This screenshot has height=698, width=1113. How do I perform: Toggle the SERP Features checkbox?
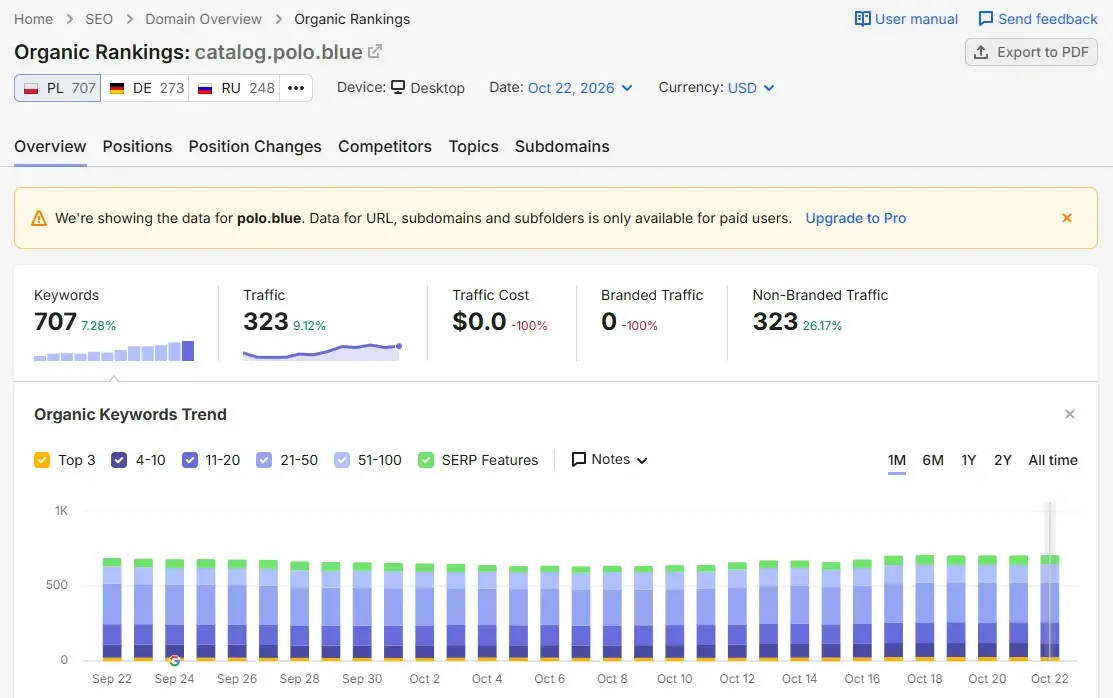pyautogui.click(x=426, y=460)
